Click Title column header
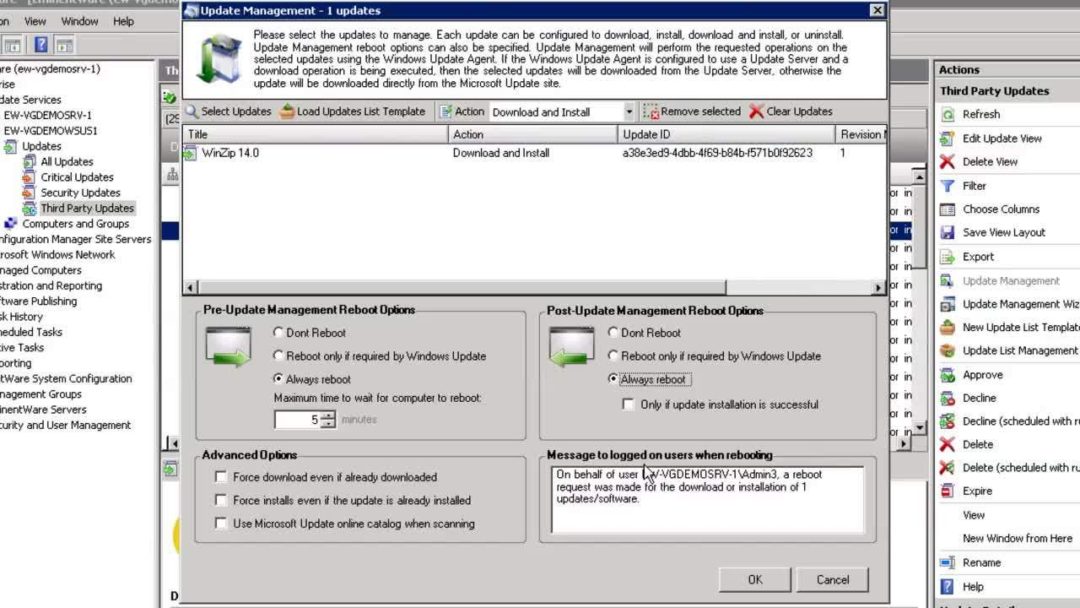The height and width of the screenshot is (608, 1080). [315, 134]
